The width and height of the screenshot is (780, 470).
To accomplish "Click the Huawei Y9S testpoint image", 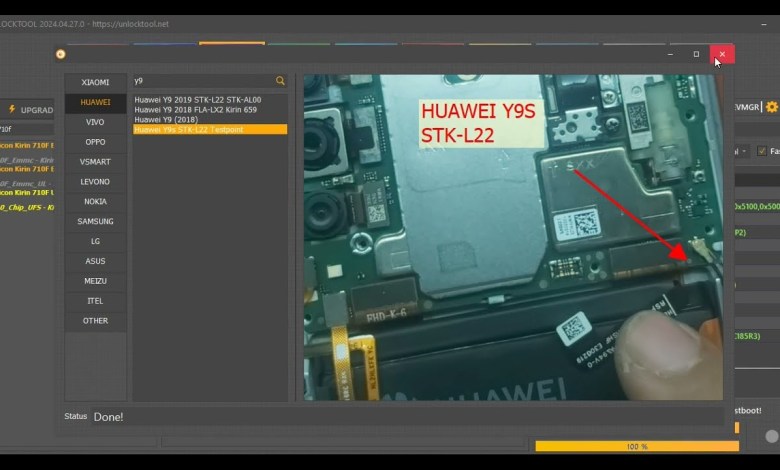I will (513, 238).
